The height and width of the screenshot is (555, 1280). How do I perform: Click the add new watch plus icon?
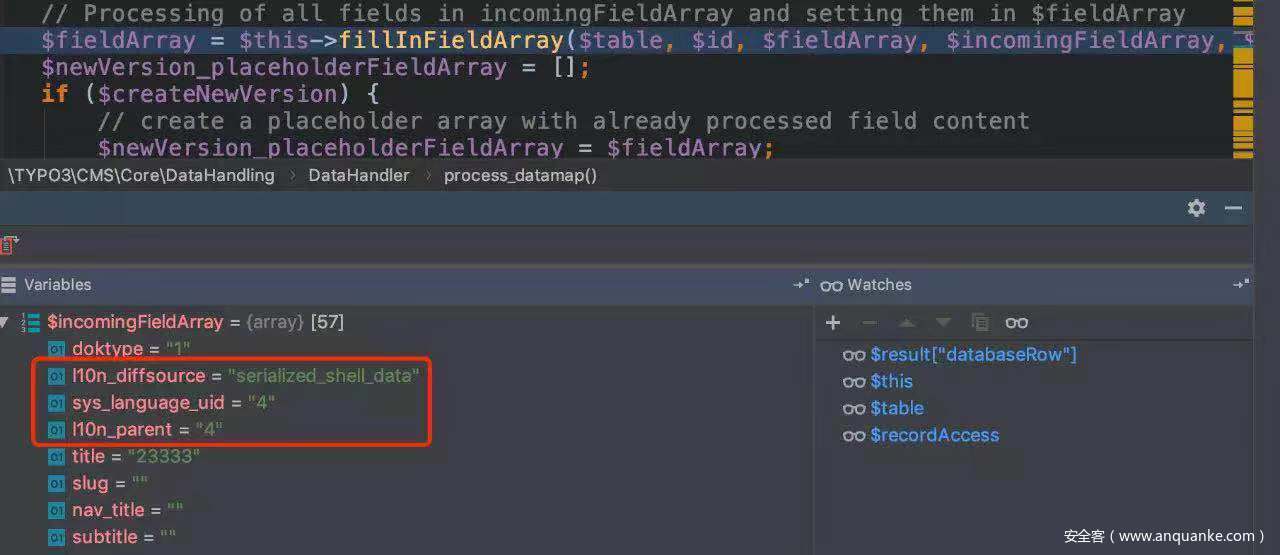(833, 322)
